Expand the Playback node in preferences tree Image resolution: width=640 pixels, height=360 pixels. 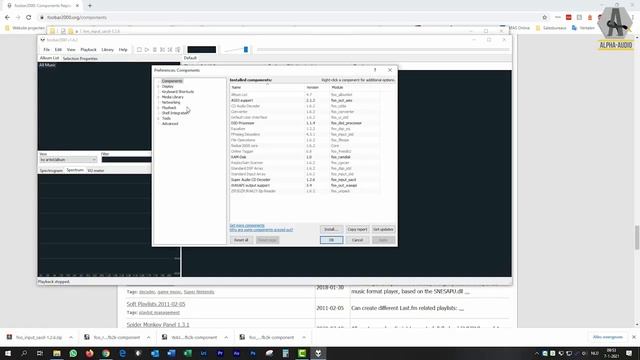click(158, 108)
